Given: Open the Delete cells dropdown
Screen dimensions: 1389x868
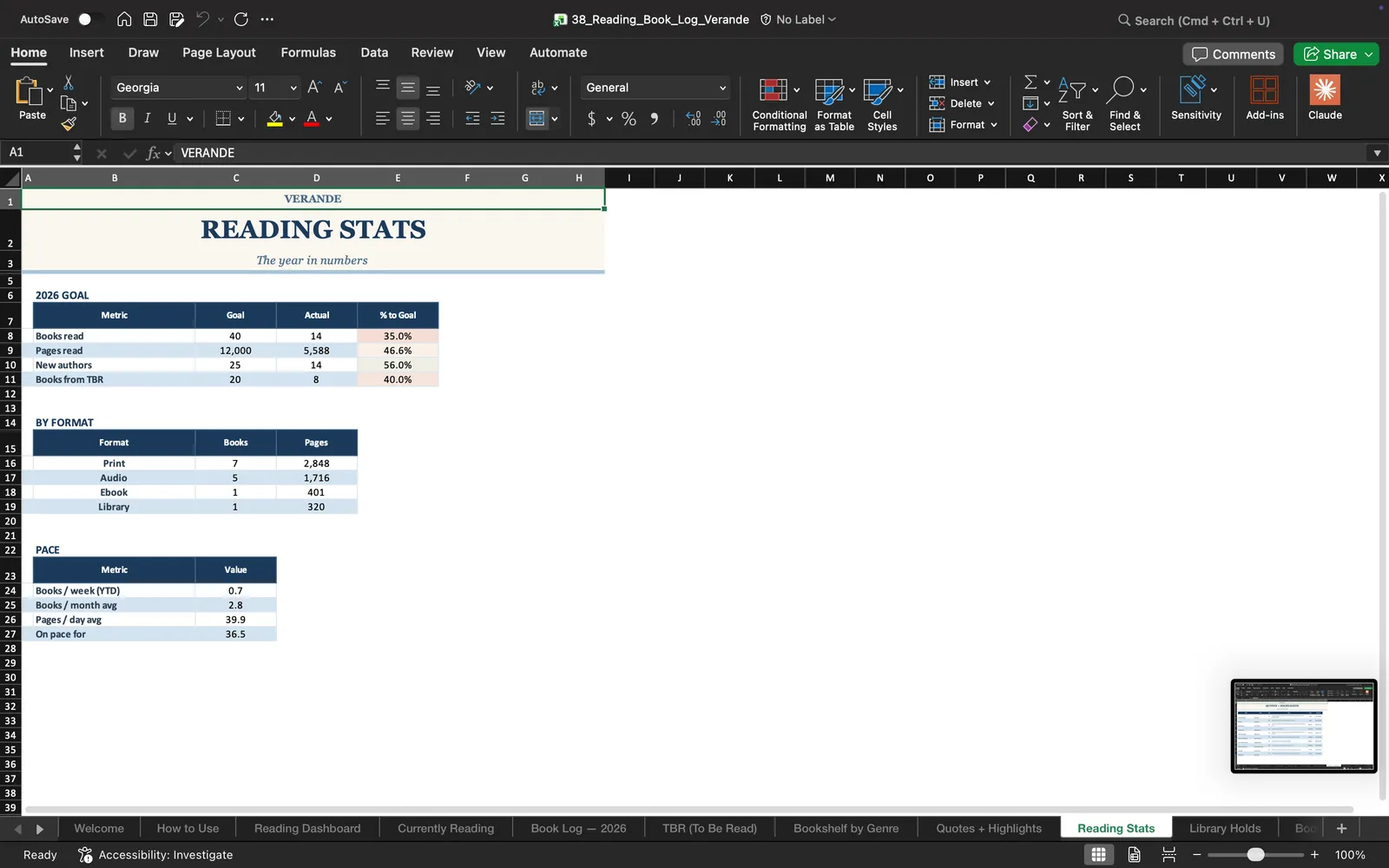Looking at the screenshot, I should pyautogui.click(x=962, y=103).
